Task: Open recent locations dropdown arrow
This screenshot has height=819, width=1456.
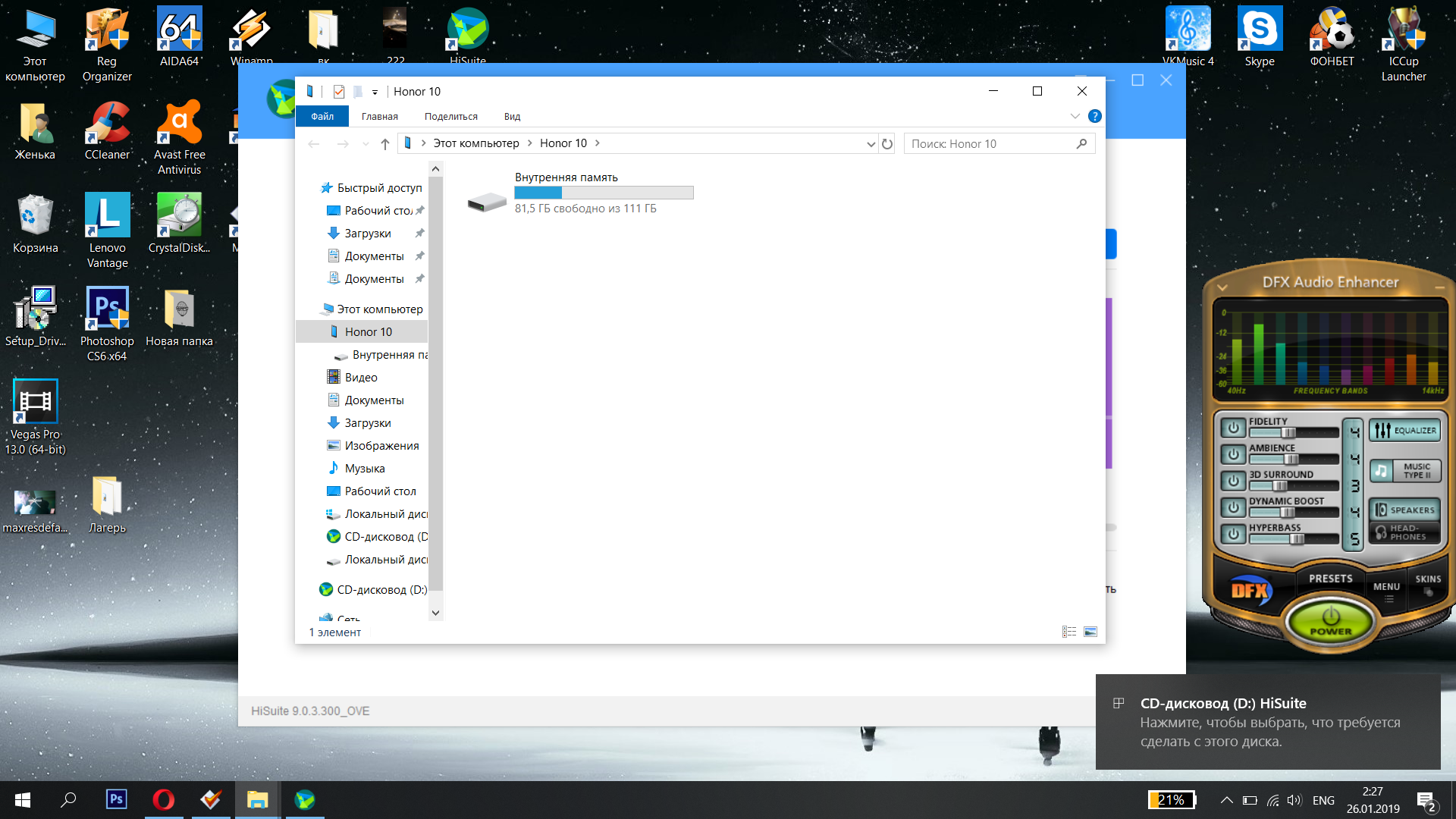Action: (366, 144)
